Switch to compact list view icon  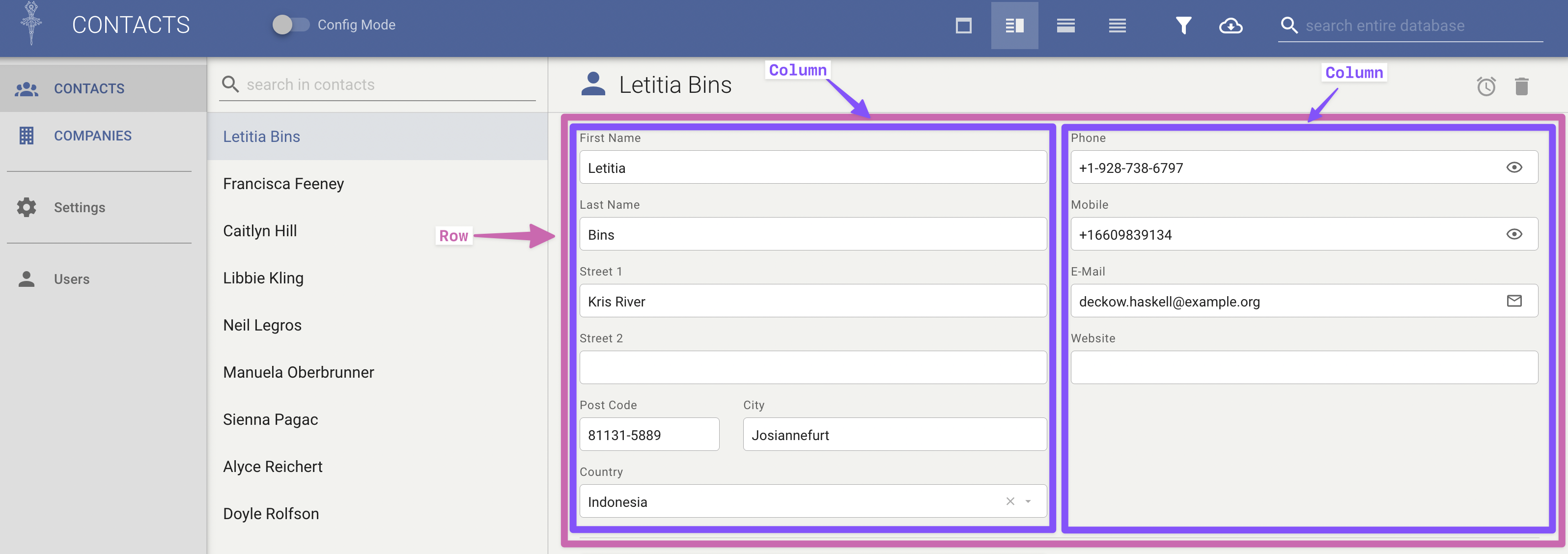pyautogui.click(x=1117, y=26)
